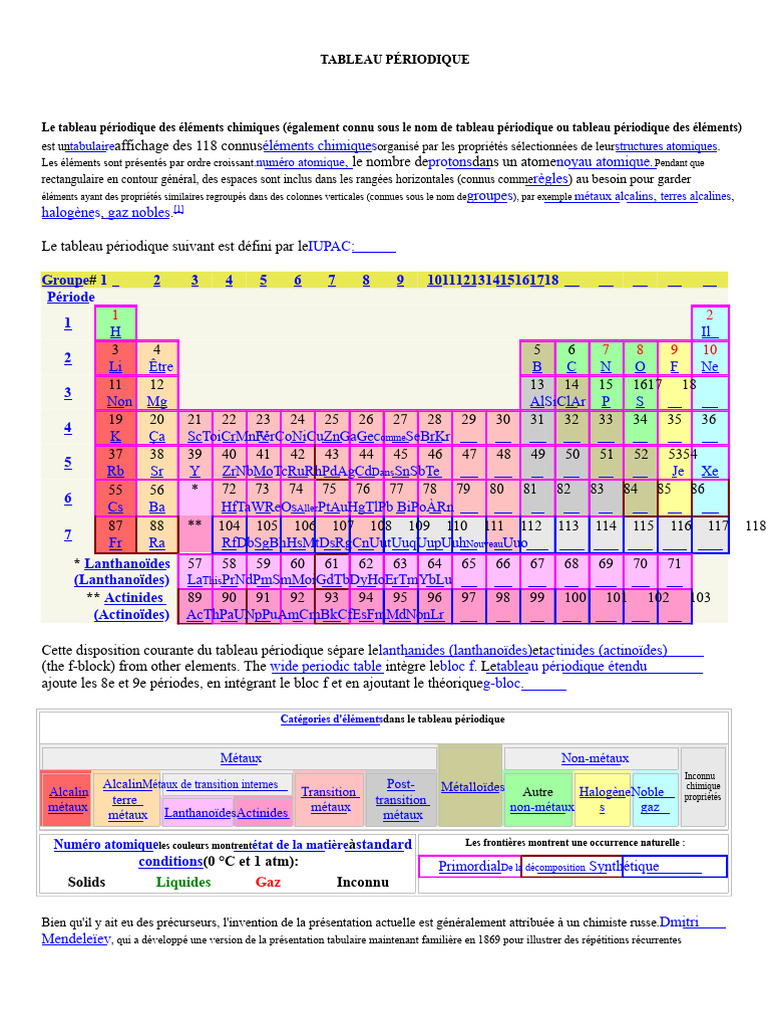Click the hydrogen H element cell
The width and height of the screenshot is (768, 1024).
pyautogui.click(x=116, y=323)
